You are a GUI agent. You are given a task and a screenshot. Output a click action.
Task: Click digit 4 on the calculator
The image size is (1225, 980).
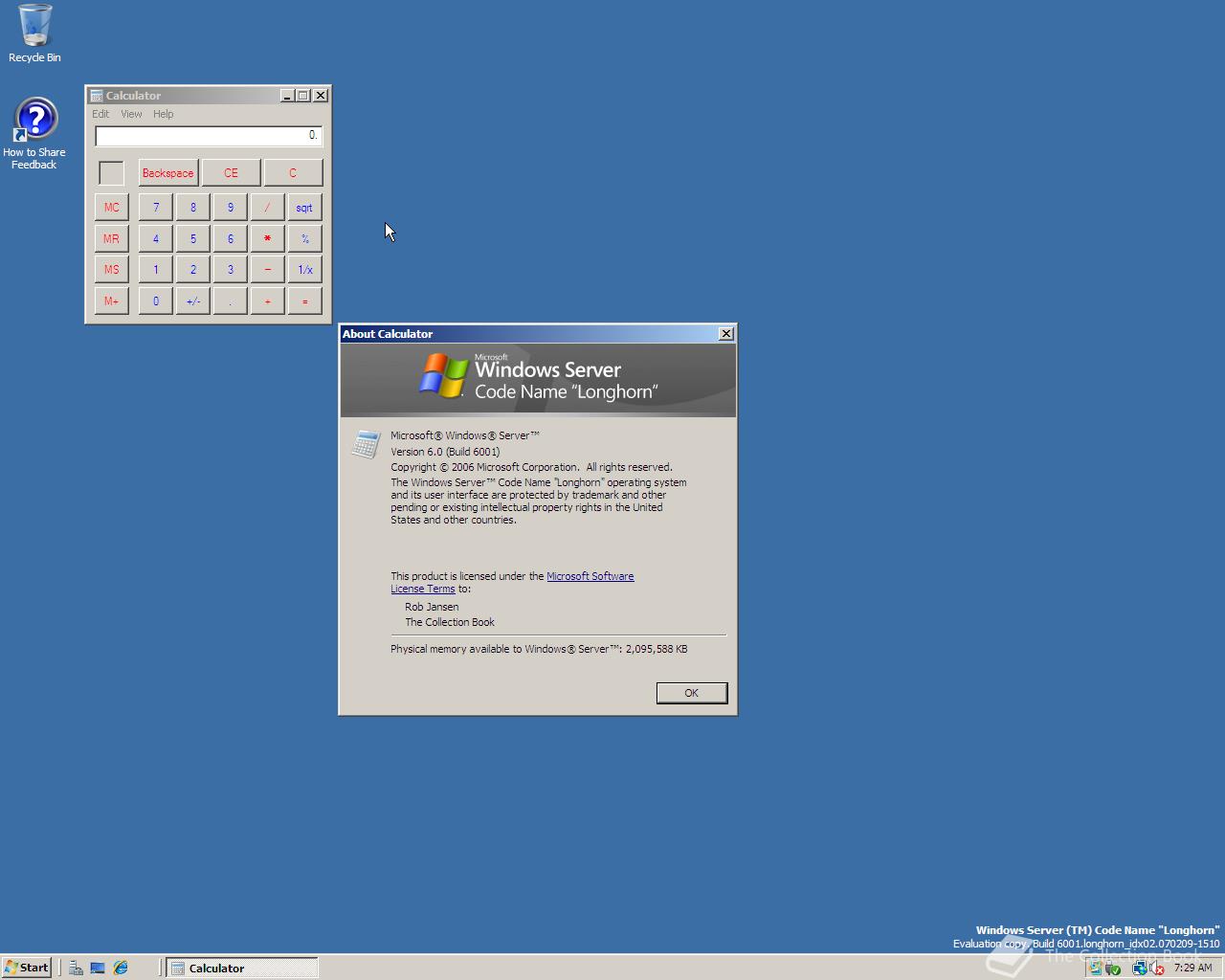point(156,238)
